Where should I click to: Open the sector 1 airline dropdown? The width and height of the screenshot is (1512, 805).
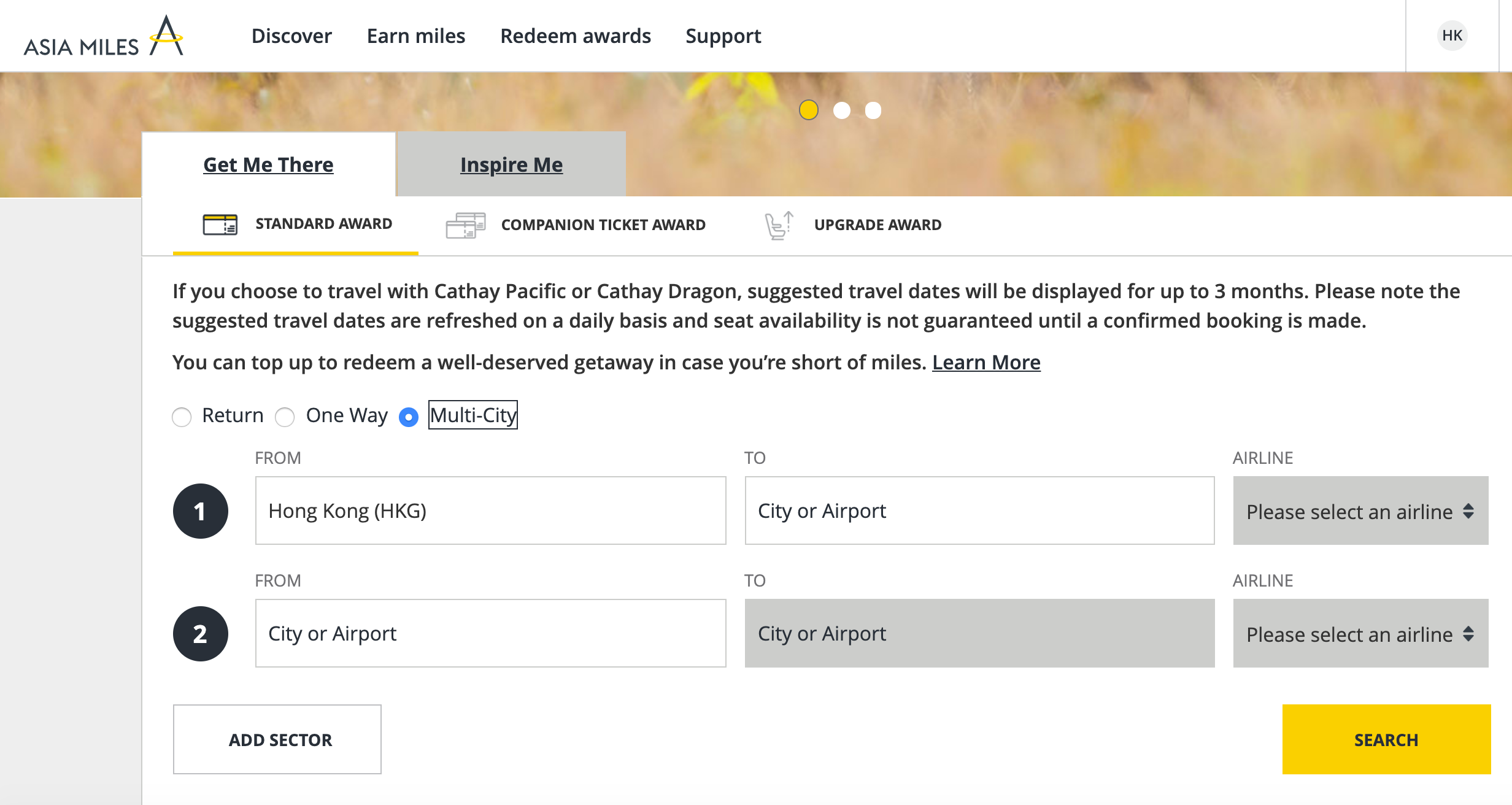(1360, 511)
